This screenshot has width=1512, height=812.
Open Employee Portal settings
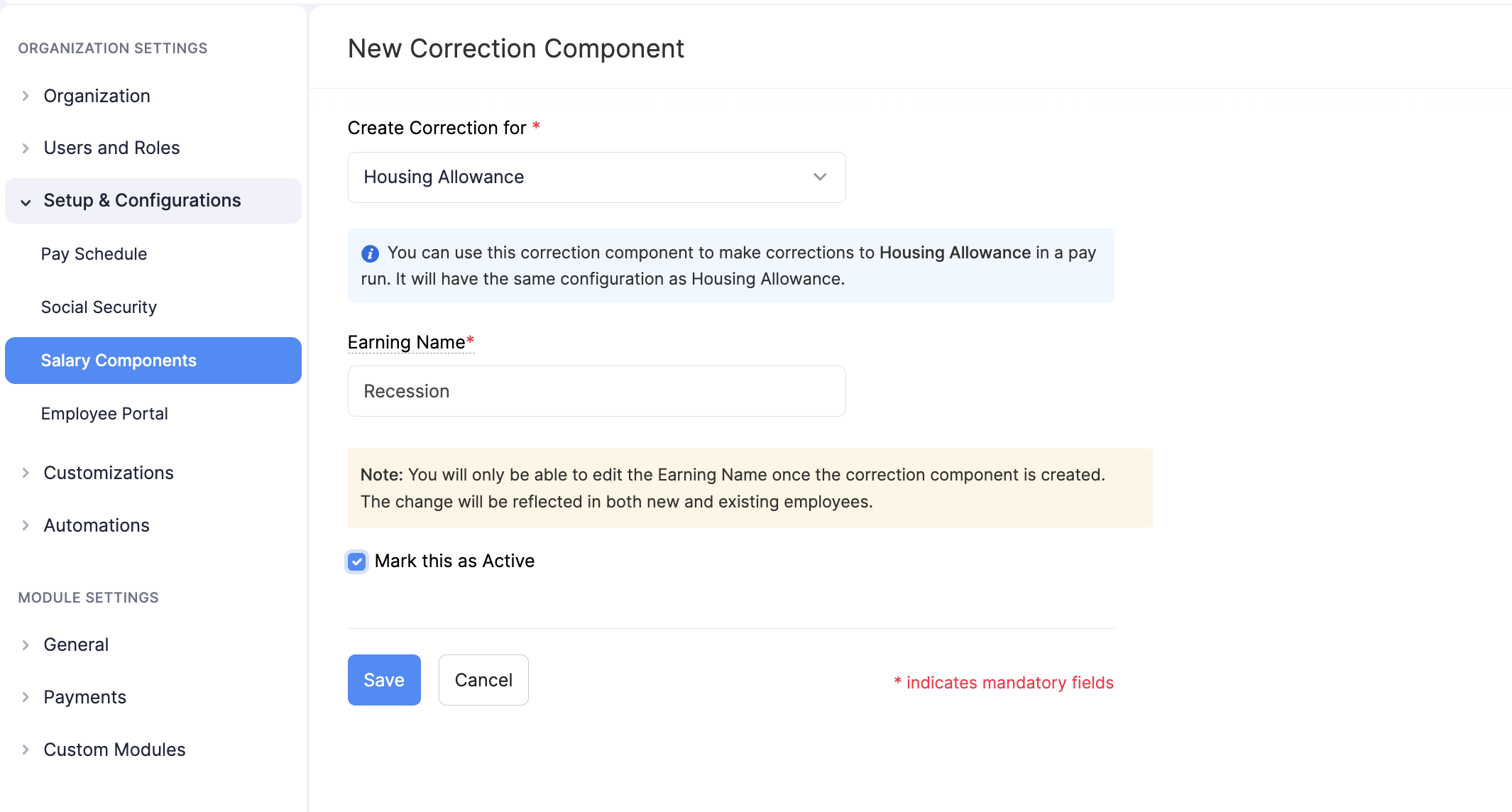click(105, 413)
